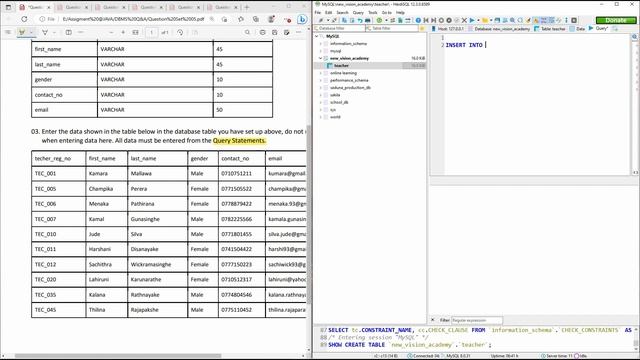The image size is (640, 360).
Task: Click the SHOW CREATE TABLE log line
Action: (409, 345)
